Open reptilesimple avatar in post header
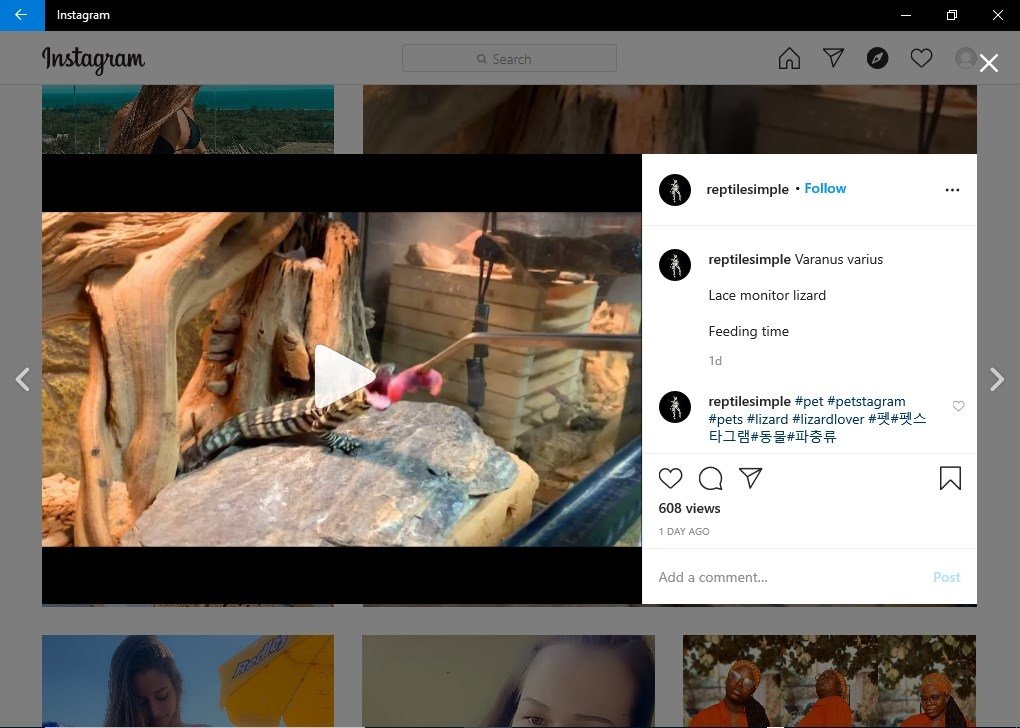The height and width of the screenshot is (728, 1020). pyautogui.click(x=675, y=189)
